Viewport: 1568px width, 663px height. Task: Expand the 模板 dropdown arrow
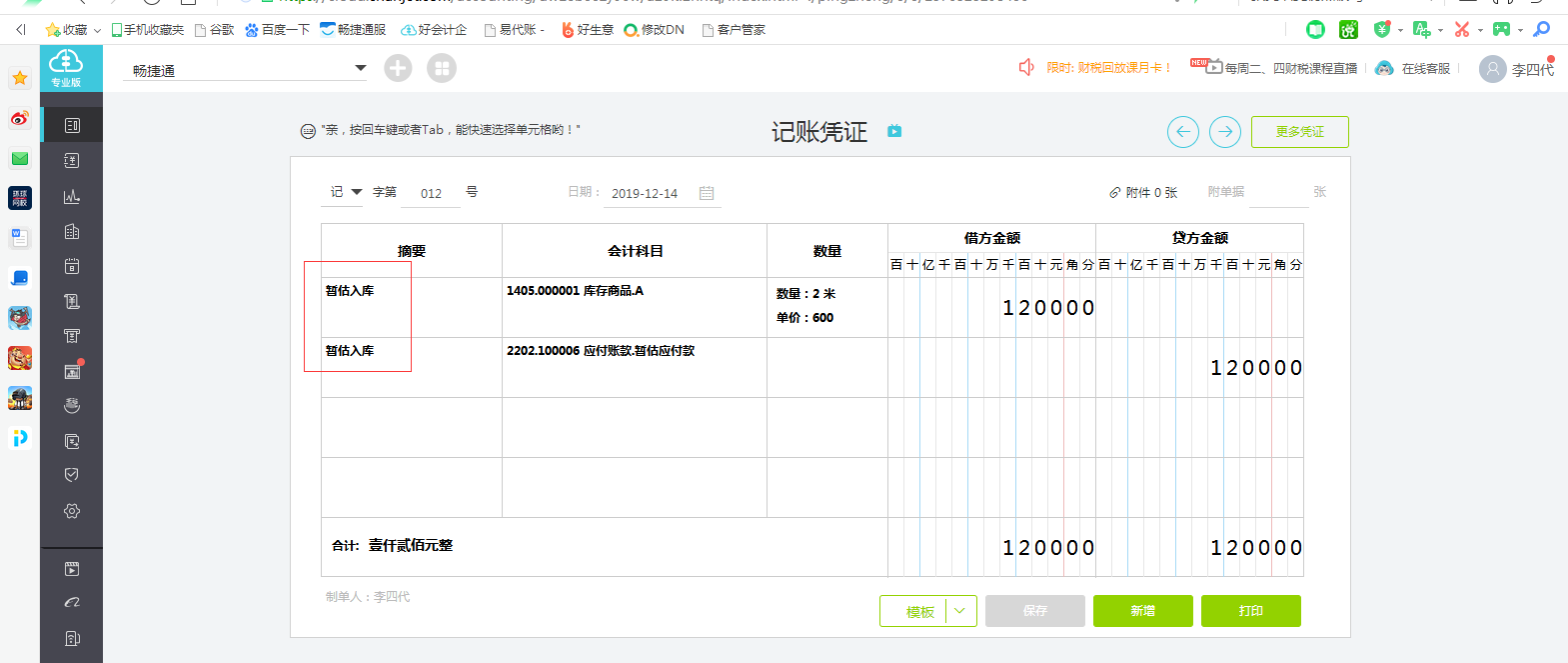[960, 611]
